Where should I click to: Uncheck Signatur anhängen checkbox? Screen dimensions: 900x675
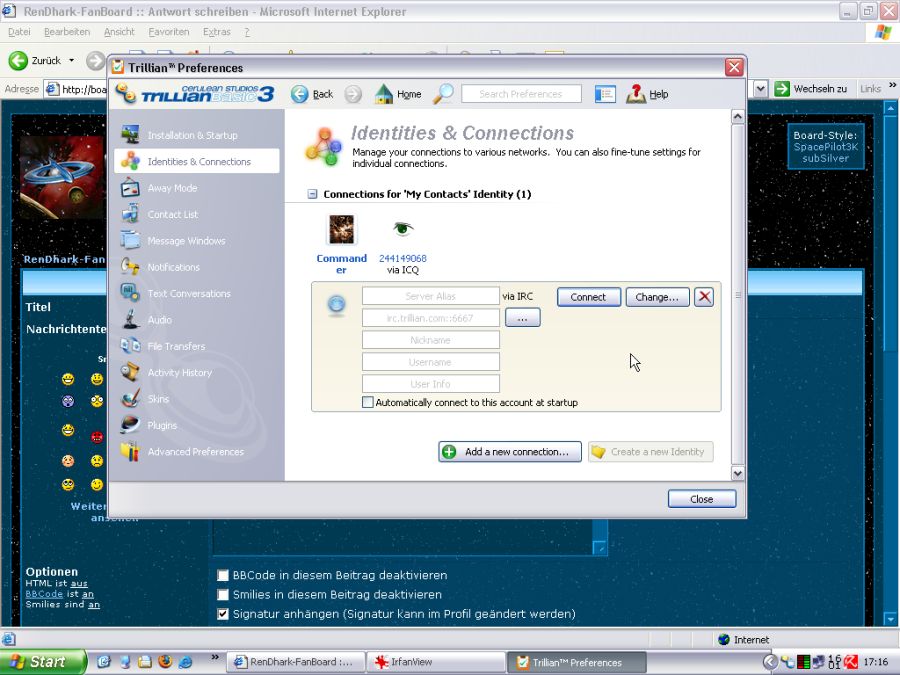point(223,614)
